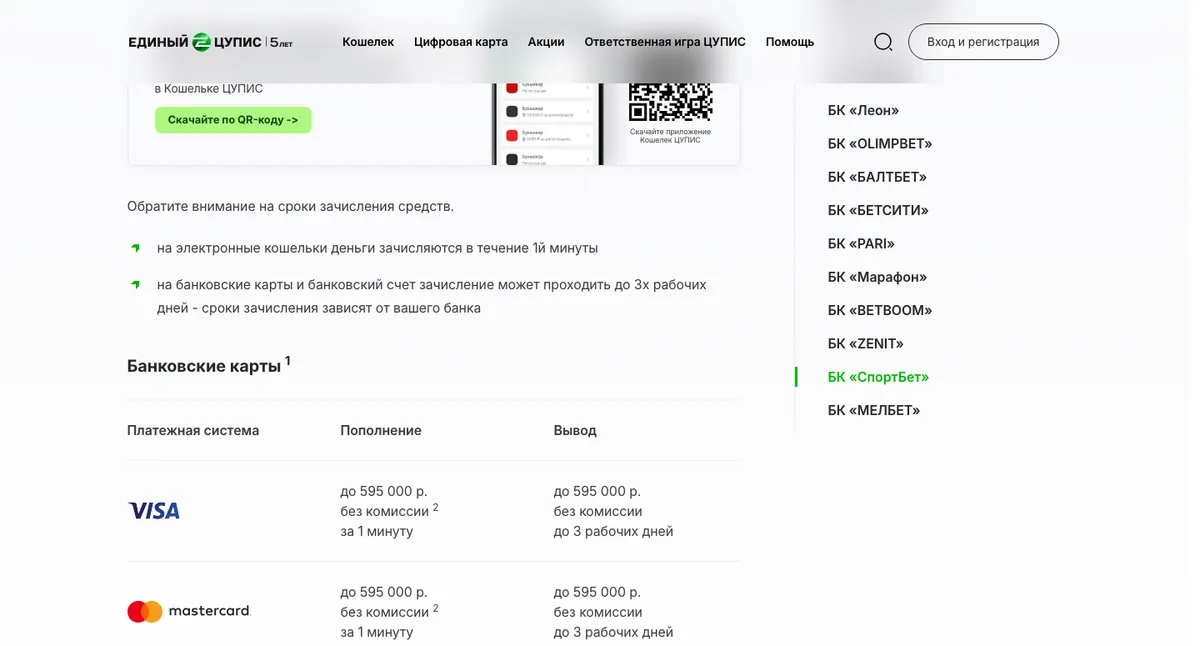Click the Скачайте по QR-коду button
Viewport: 1200px width, 646px height.
click(x=233, y=120)
